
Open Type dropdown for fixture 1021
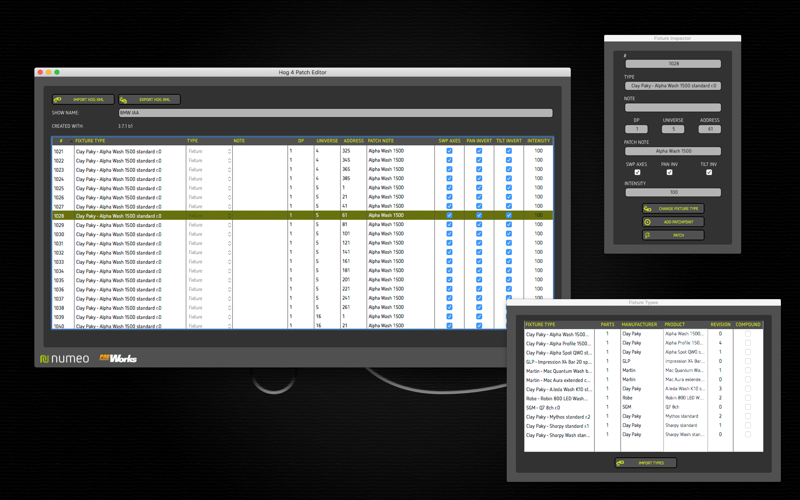pos(209,151)
